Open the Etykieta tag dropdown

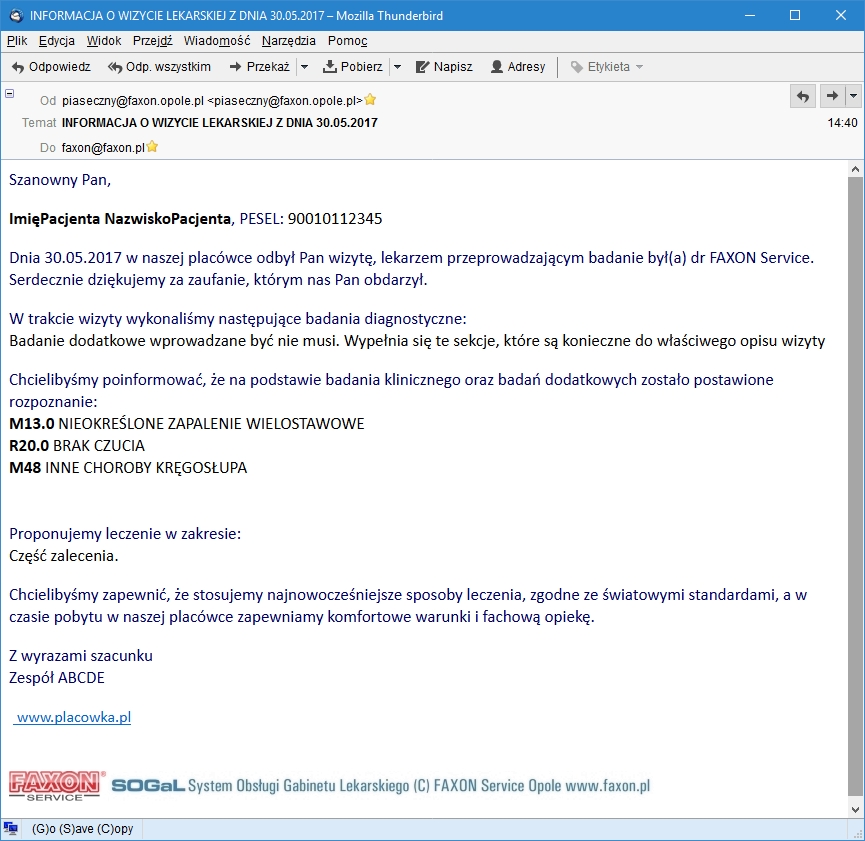[606, 67]
